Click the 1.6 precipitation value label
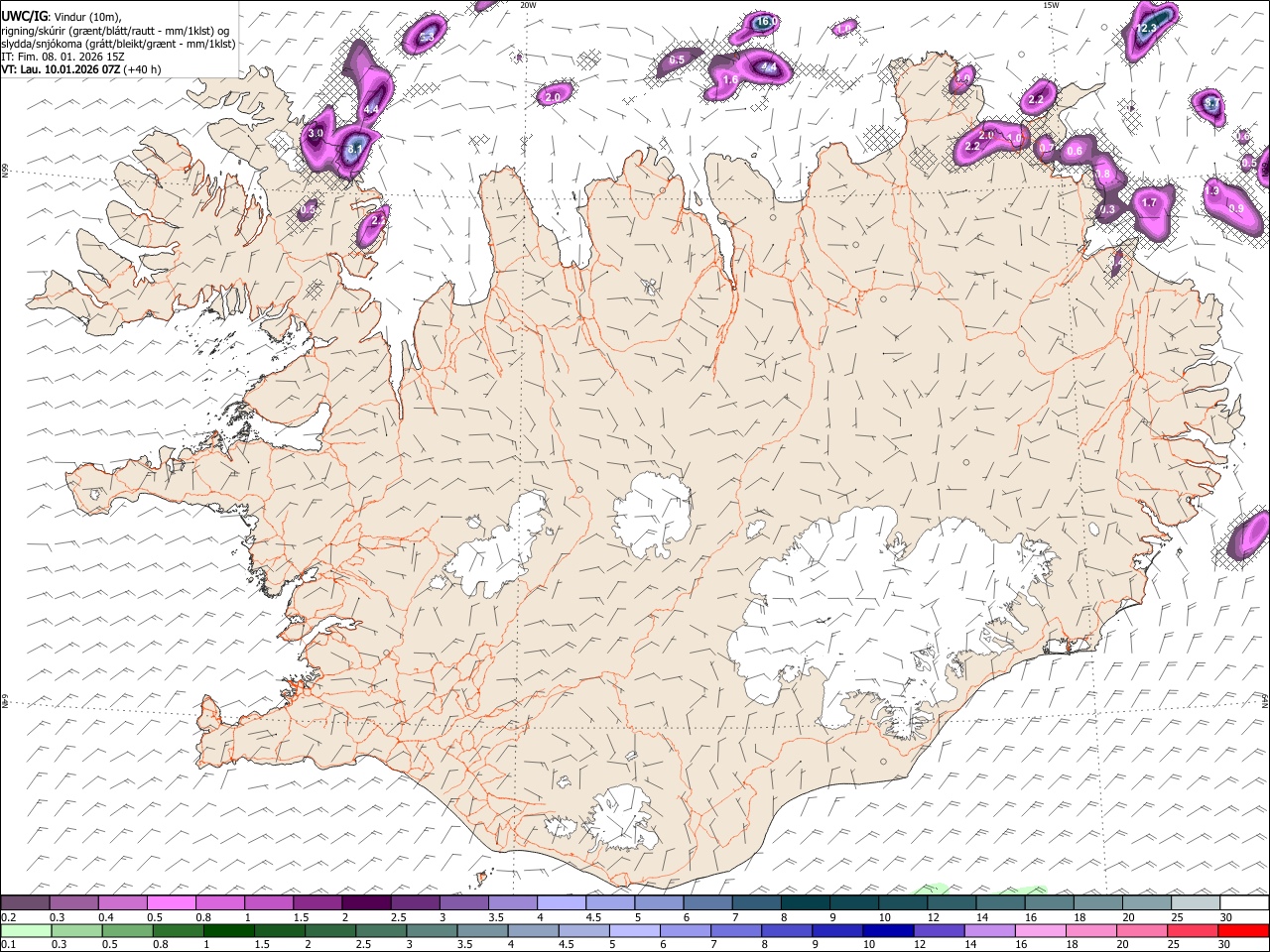 pyautogui.click(x=730, y=79)
